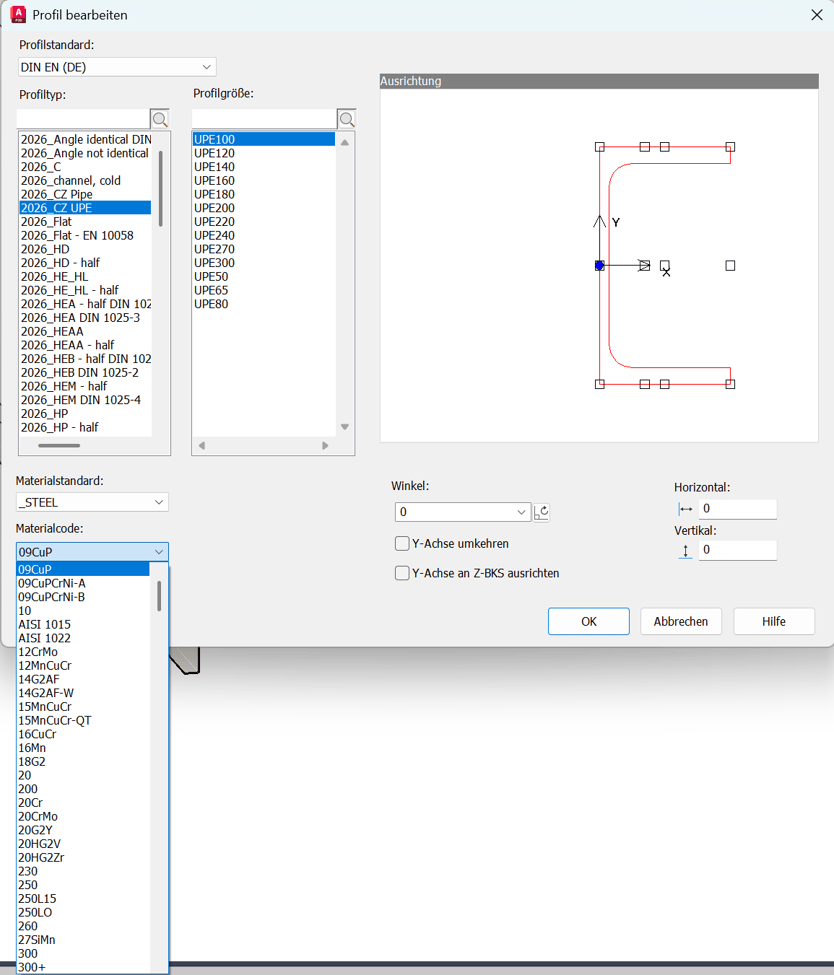The height and width of the screenshot is (975, 834).
Task: Click the horizontal offset arrow icon
Action: click(x=685, y=509)
